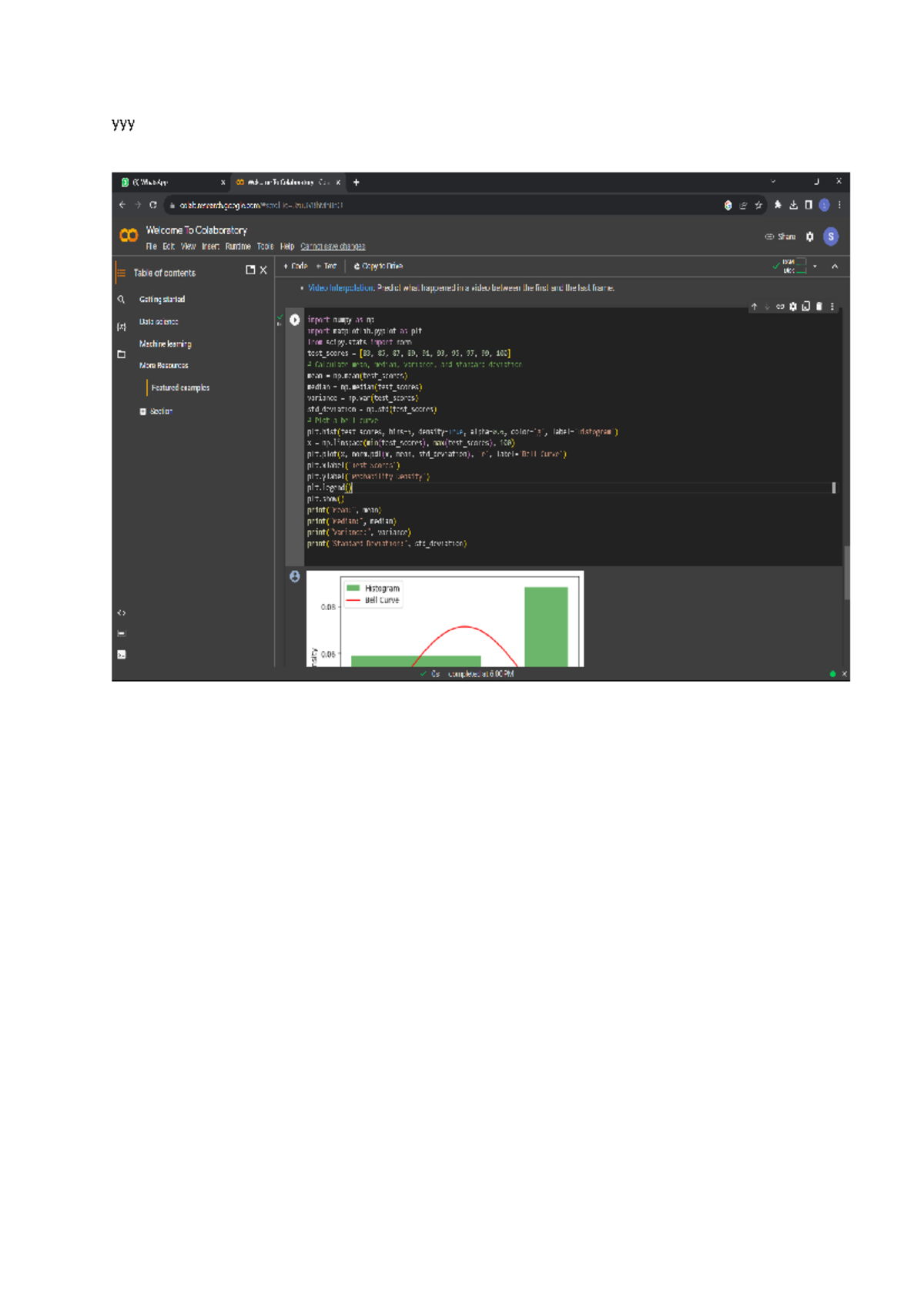
Task: Run the code cell with play button
Action: pyautogui.click(x=295, y=320)
